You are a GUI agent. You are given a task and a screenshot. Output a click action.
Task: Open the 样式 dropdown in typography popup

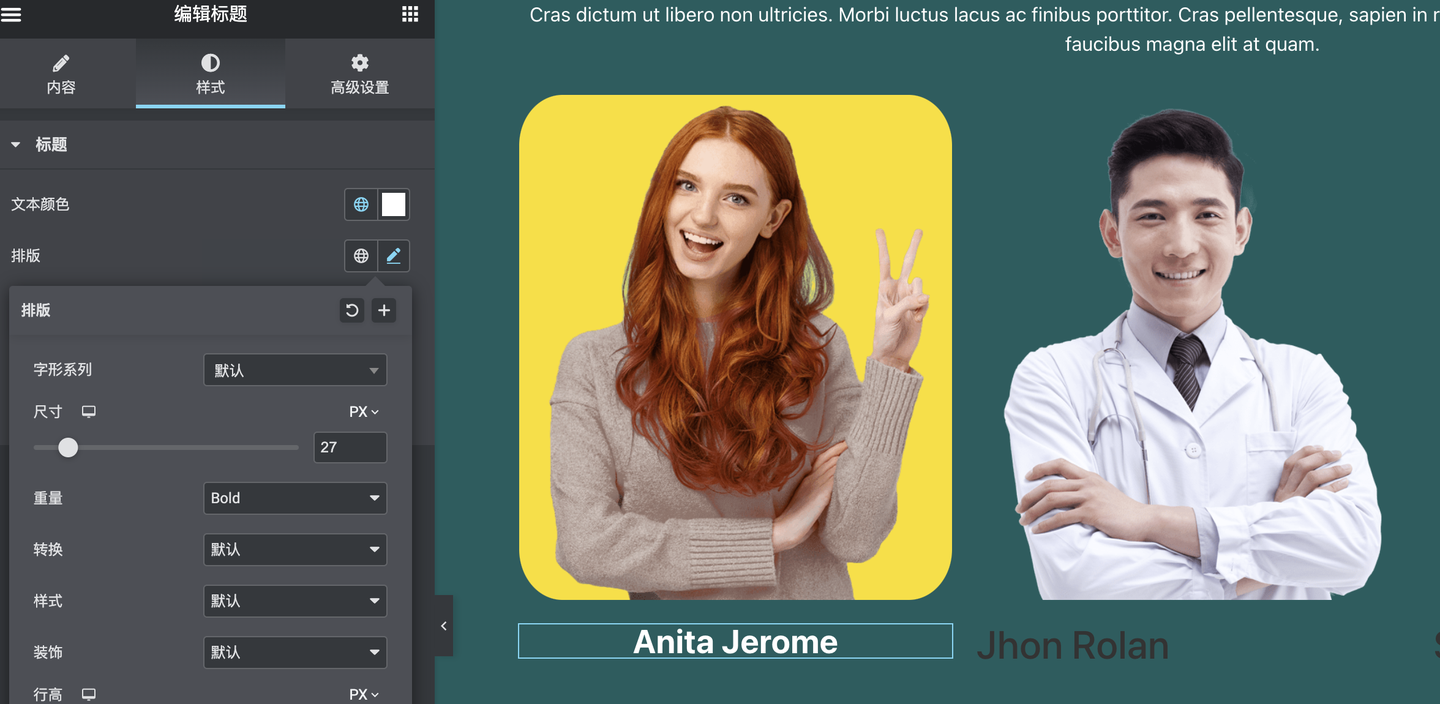(295, 601)
